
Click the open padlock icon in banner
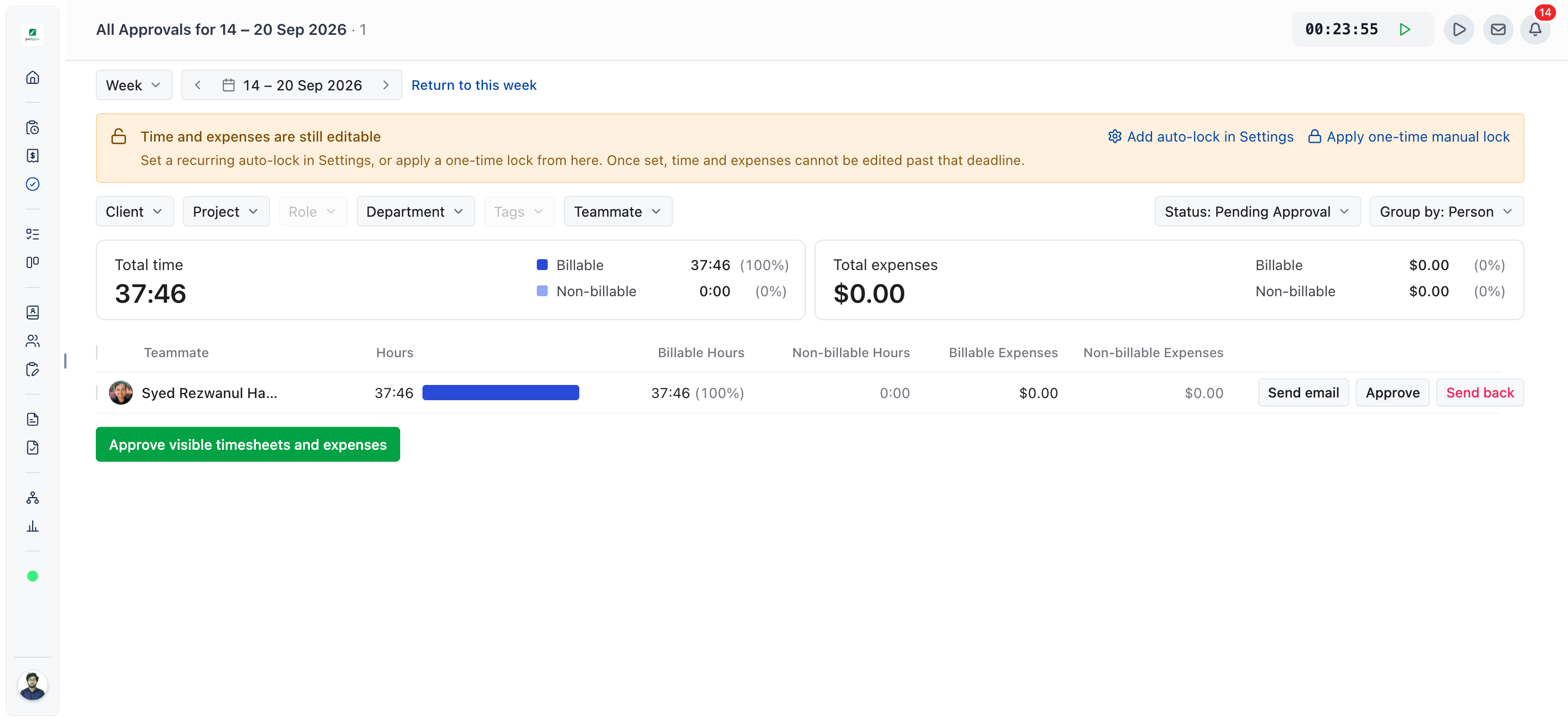tap(119, 136)
